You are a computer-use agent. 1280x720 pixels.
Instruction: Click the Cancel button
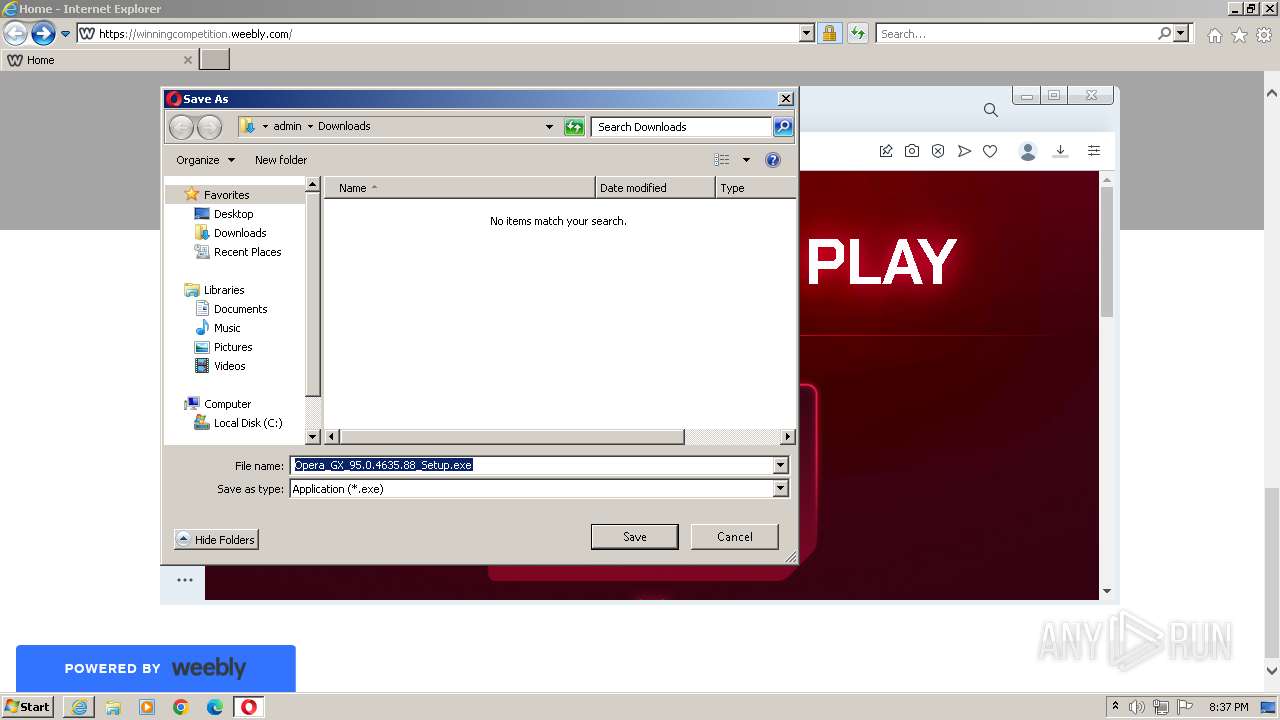(735, 537)
